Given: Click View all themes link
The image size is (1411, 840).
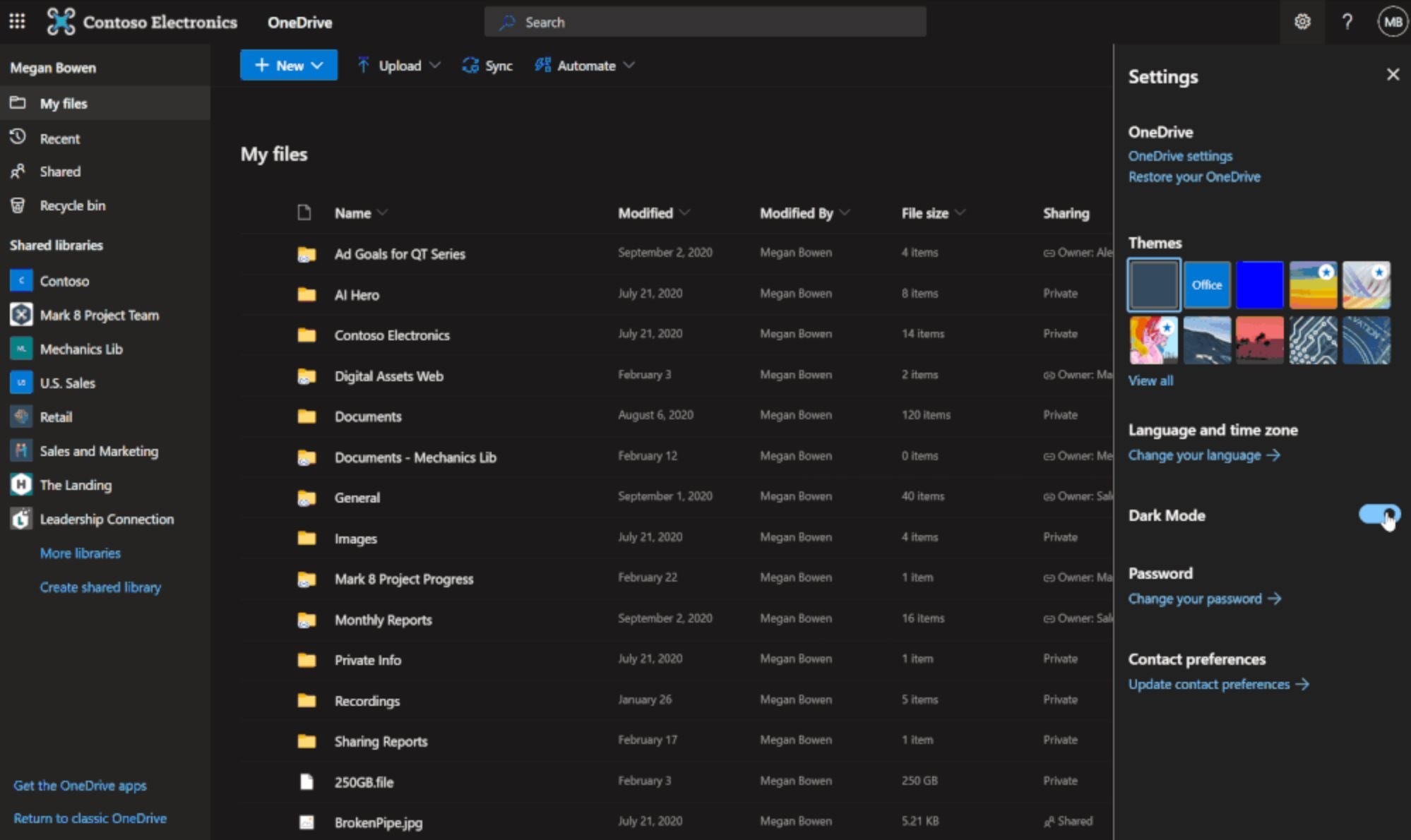Looking at the screenshot, I should coord(1150,380).
